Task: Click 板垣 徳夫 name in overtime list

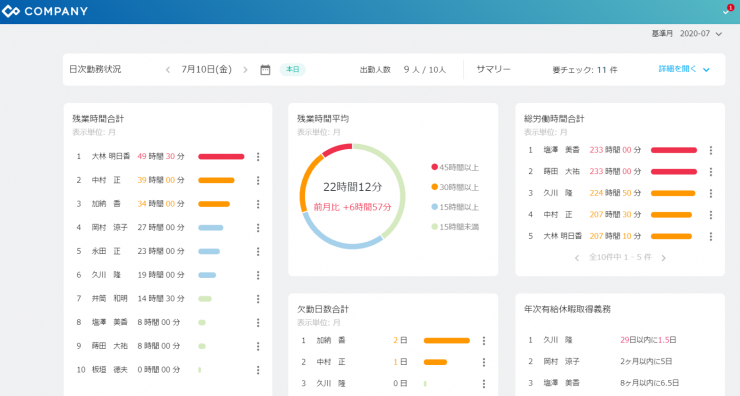Action: click(109, 370)
